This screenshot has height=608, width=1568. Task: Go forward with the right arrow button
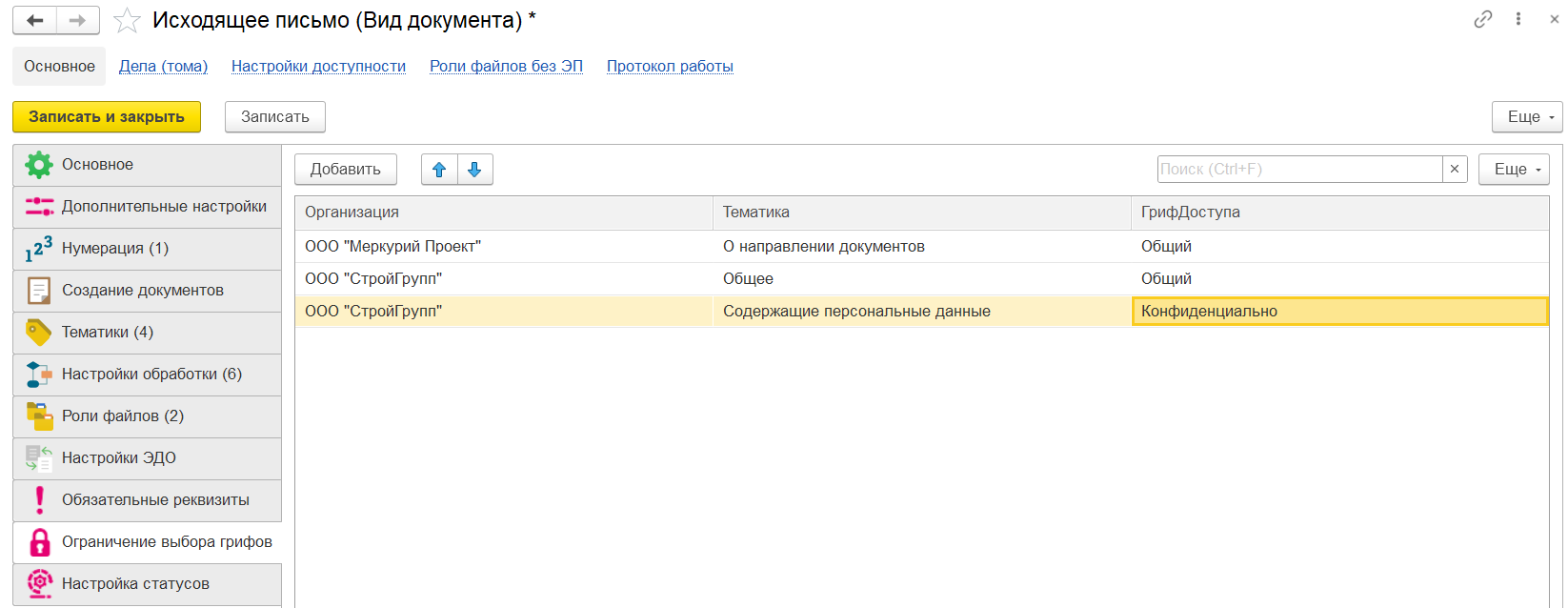coord(78,20)
